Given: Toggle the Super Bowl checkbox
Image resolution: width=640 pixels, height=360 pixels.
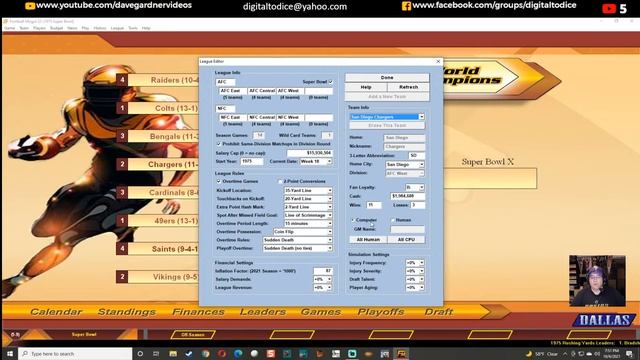Looking at the screenshot, I should 331,82.
